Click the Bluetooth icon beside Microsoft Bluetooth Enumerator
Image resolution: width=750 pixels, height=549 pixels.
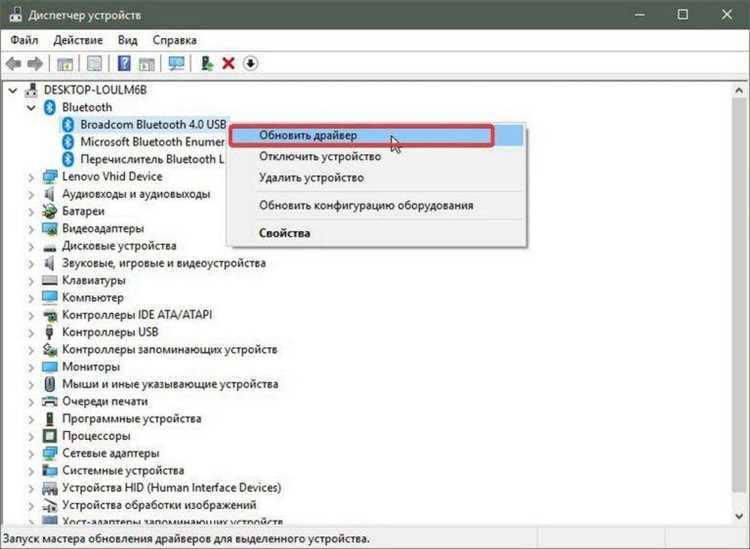[x=68, y=142]
